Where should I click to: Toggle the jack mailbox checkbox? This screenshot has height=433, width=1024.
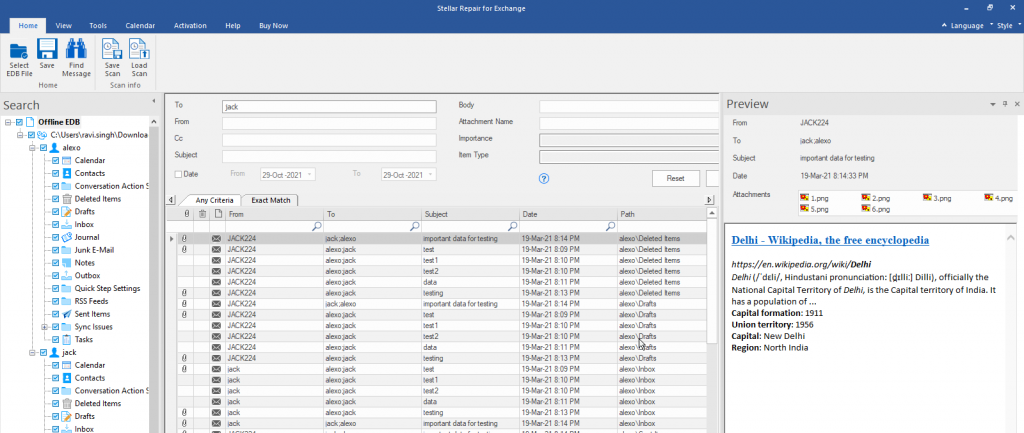click(44, 352)
